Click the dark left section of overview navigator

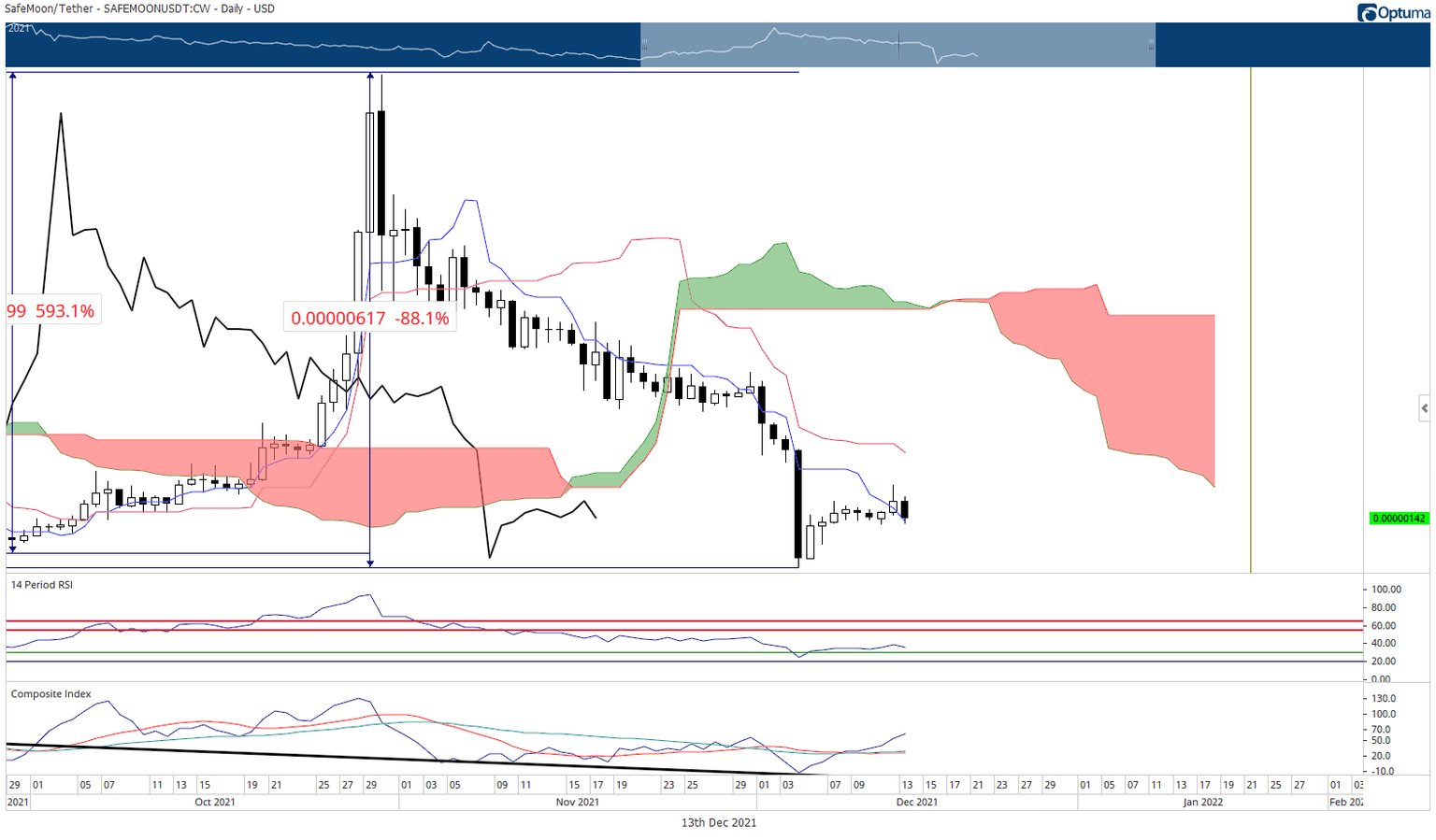tap(323, 44)
